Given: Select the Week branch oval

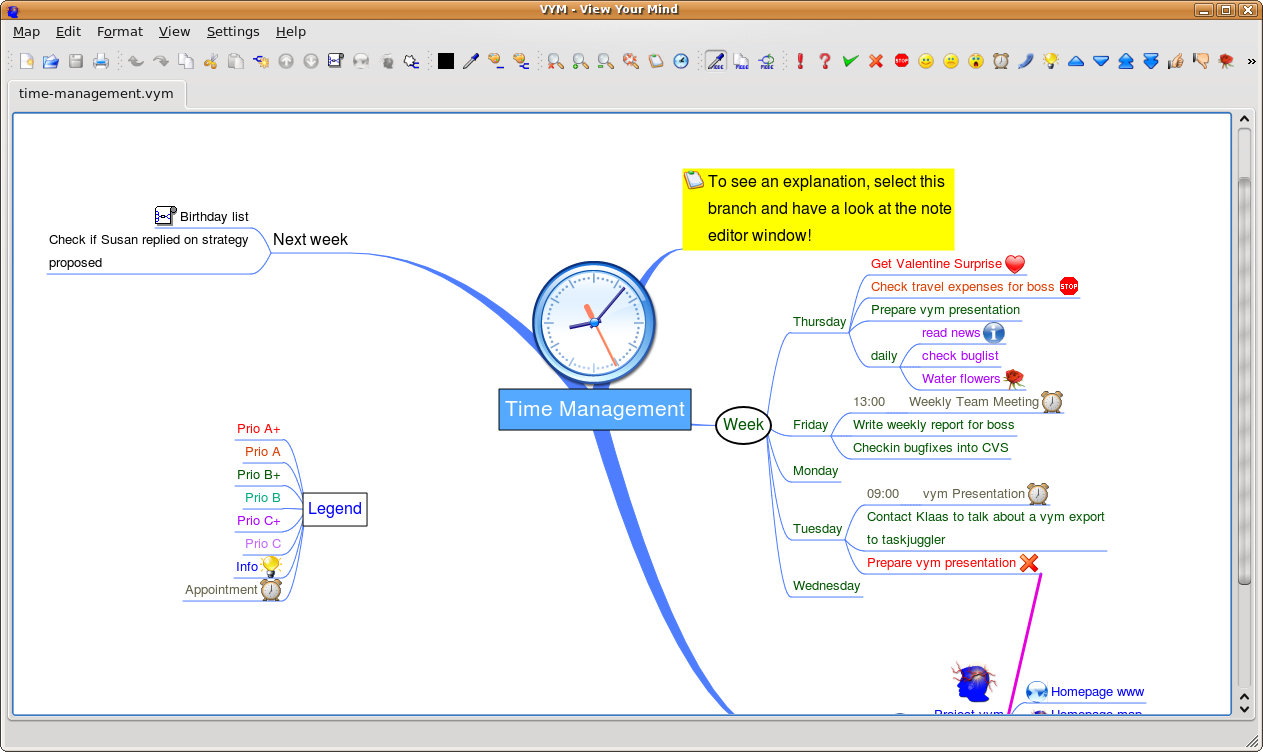Looking at the screenshot, I should coord(743,425).
